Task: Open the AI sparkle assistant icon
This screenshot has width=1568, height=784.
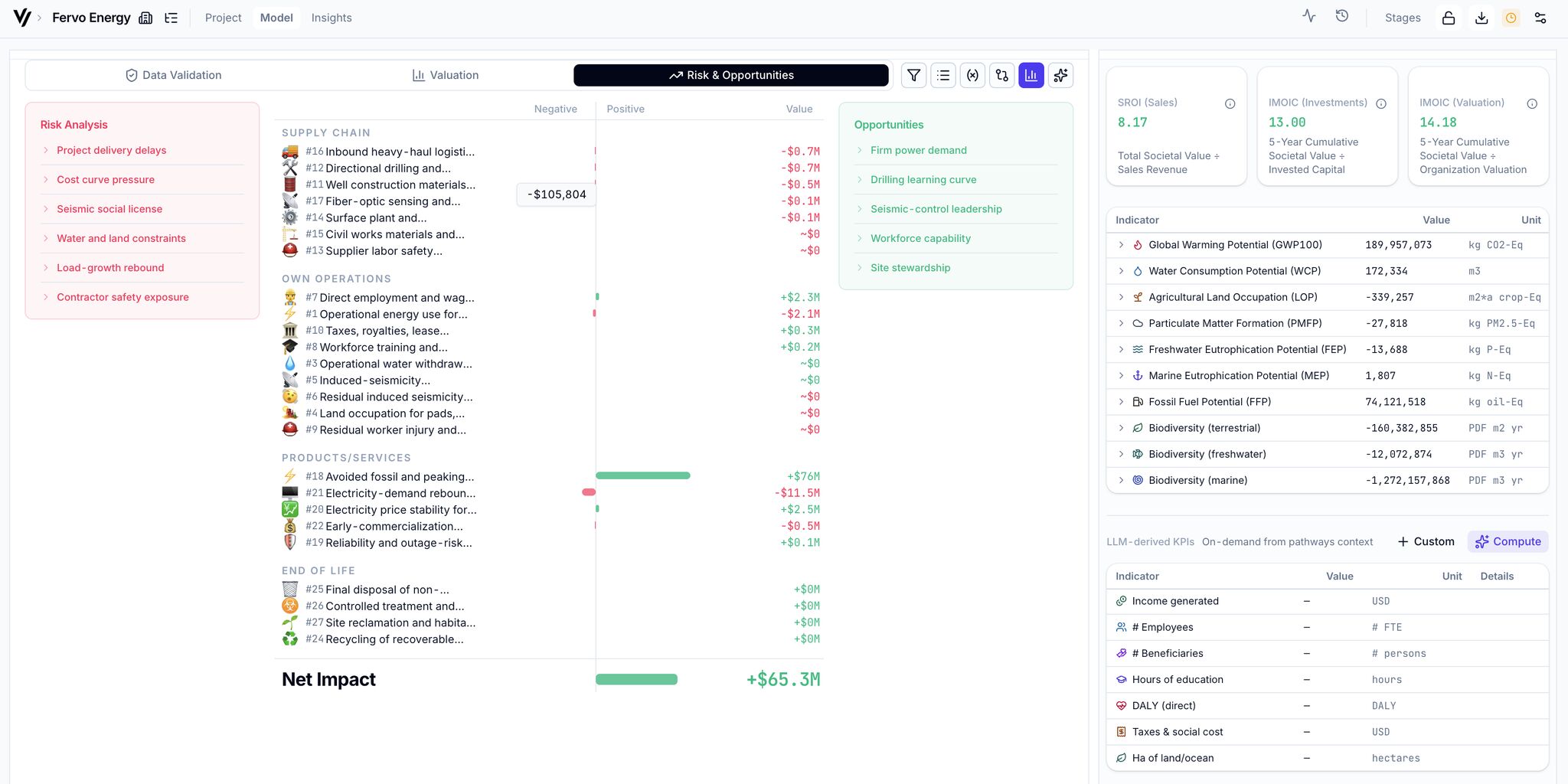Action: tap(1060, 75)
